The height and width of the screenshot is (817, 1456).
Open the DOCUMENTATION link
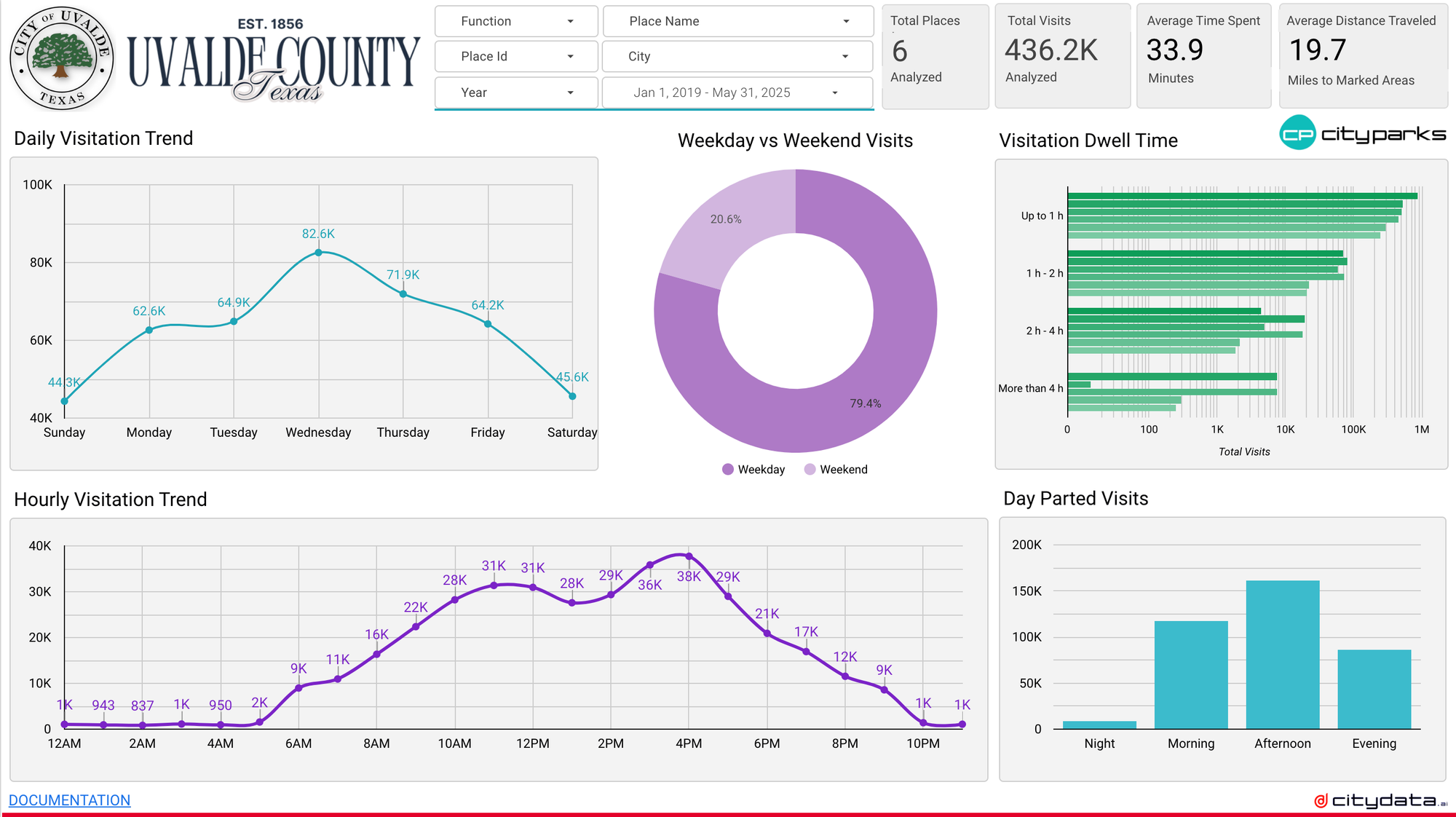tap(69, 800)
